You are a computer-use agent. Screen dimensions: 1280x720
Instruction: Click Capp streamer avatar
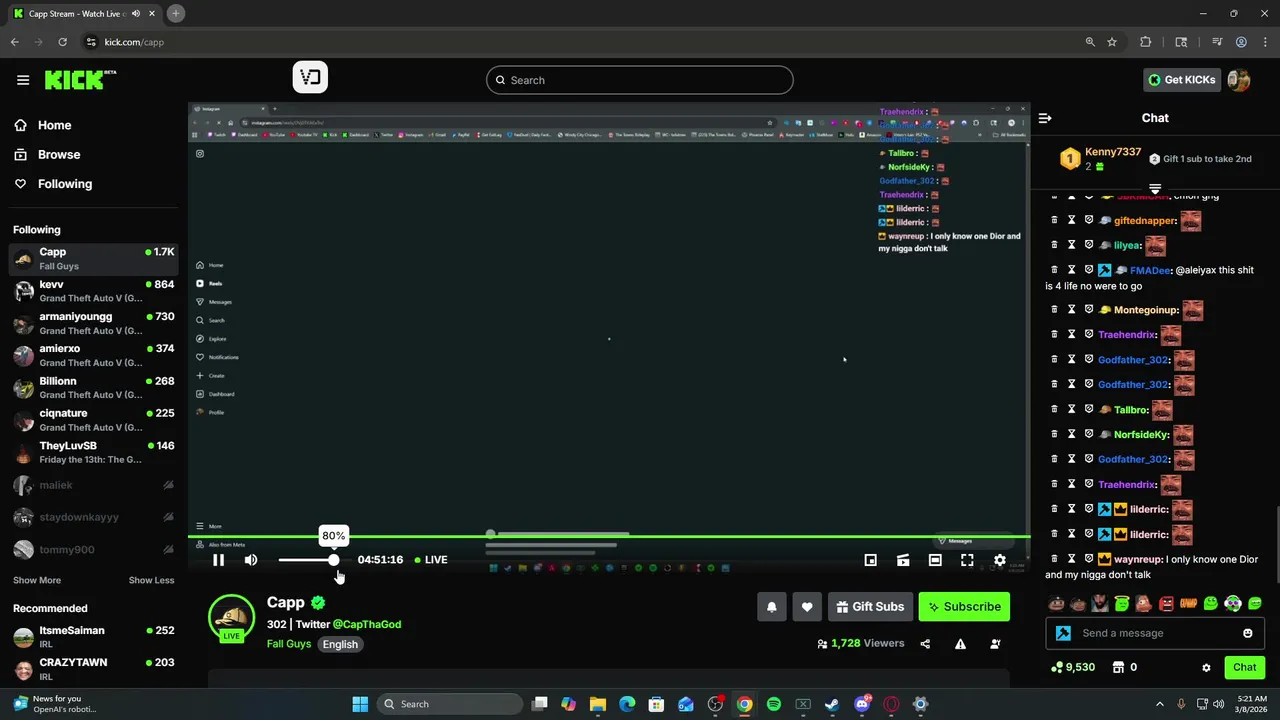pos(231,618)
